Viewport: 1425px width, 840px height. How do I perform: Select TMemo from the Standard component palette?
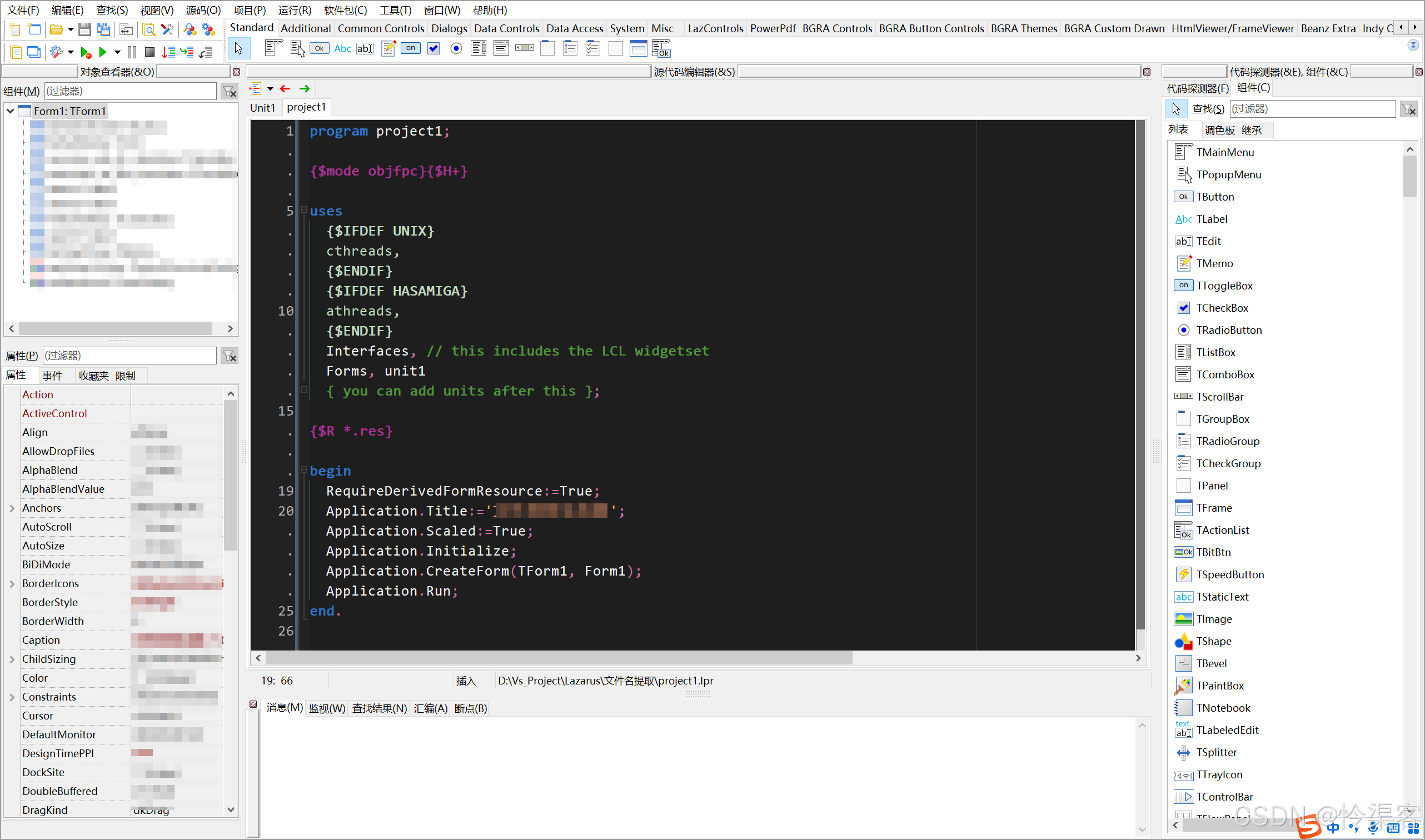[x=388, y=49]
